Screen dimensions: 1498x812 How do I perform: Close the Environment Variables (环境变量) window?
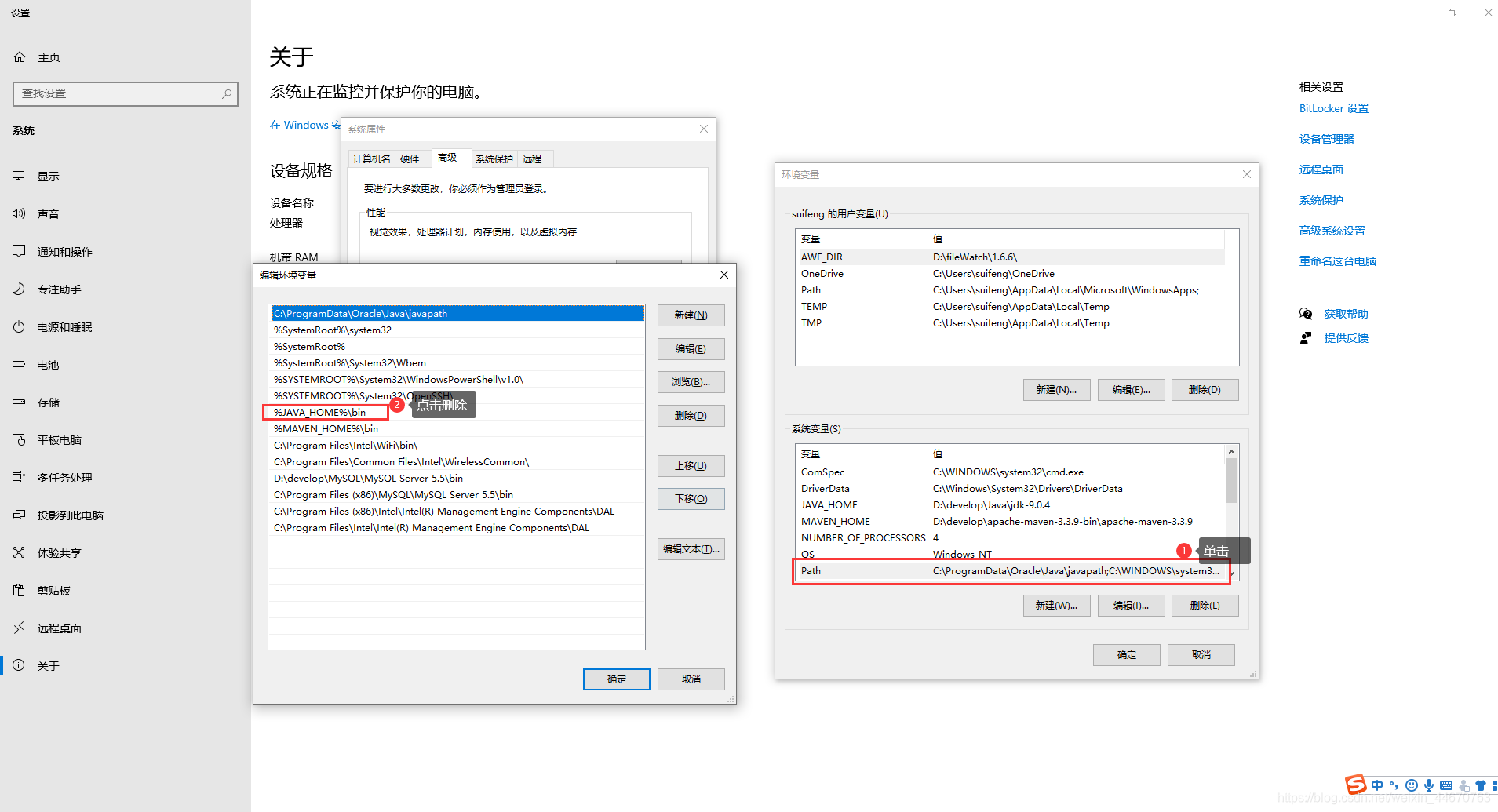coord(1247,174)
